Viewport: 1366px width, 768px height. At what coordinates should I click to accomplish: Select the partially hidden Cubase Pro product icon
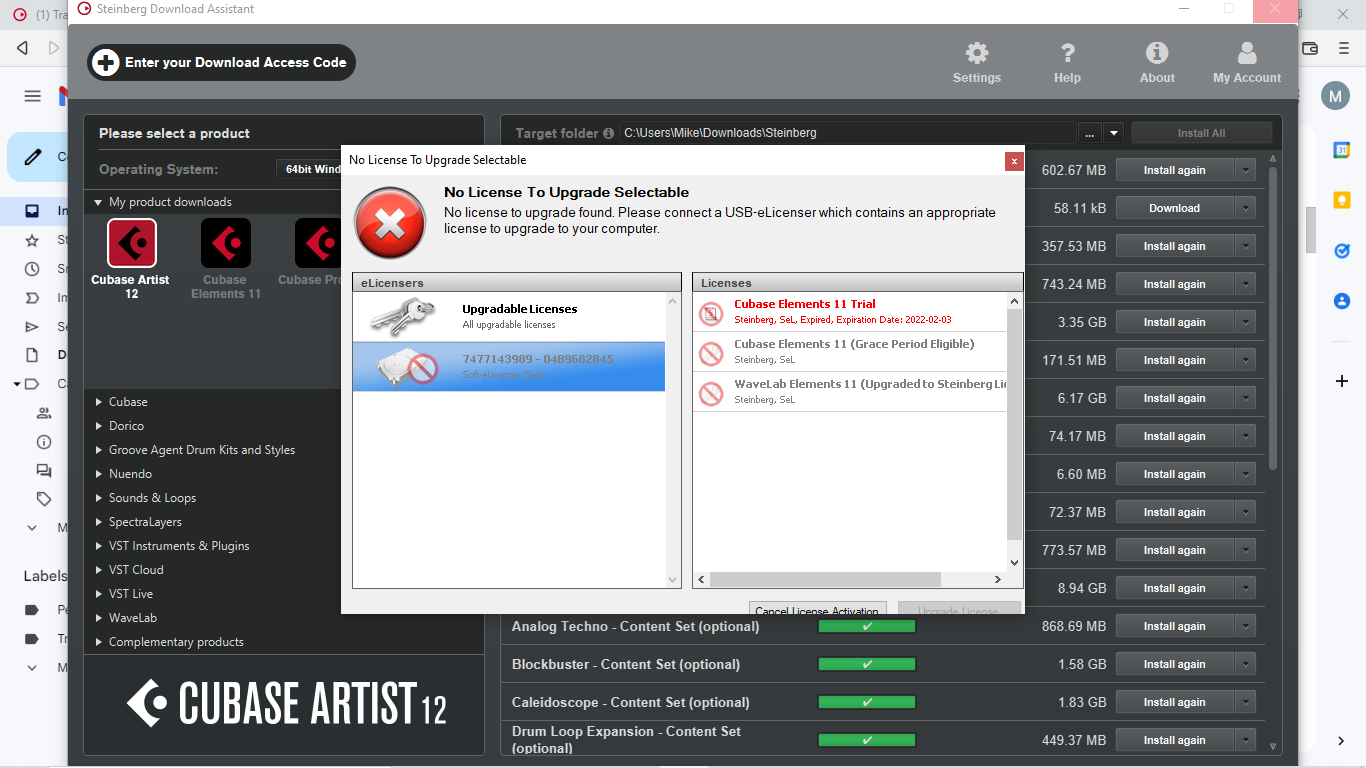(318, 244)
